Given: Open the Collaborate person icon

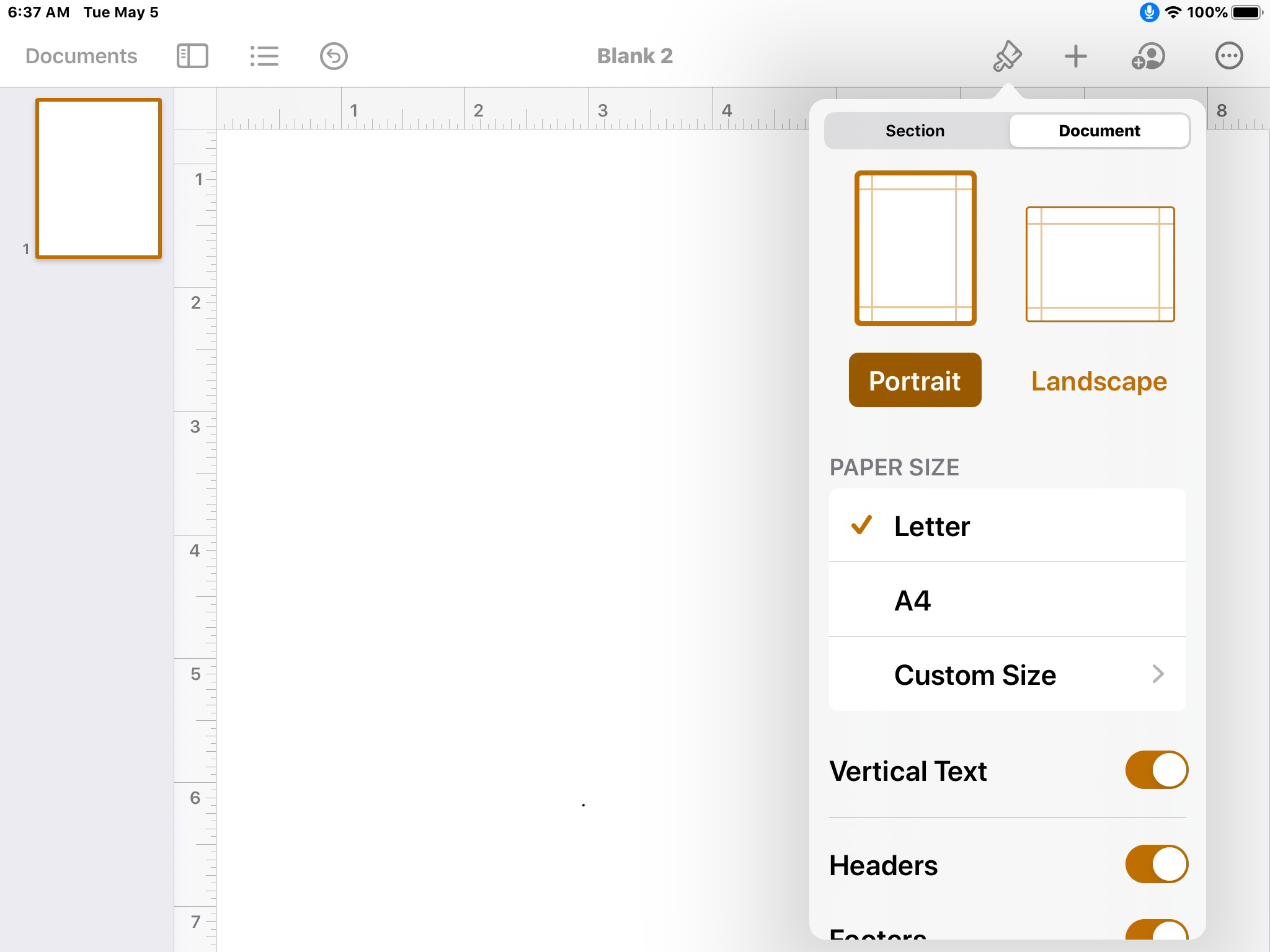Looking at the screenshot, I should click(1148, 56).
